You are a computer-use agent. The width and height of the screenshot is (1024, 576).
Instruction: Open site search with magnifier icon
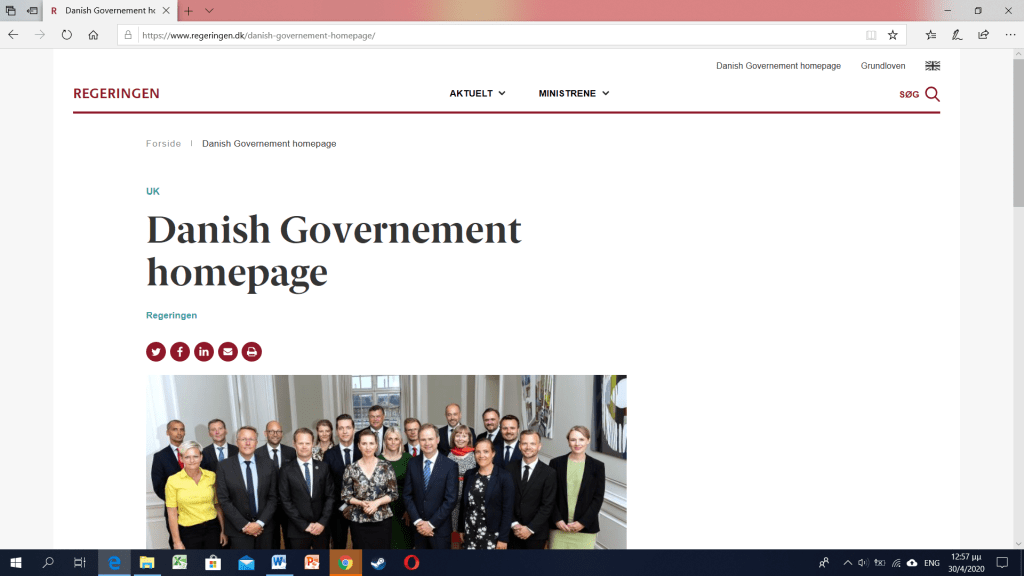(x=932, y=94)
